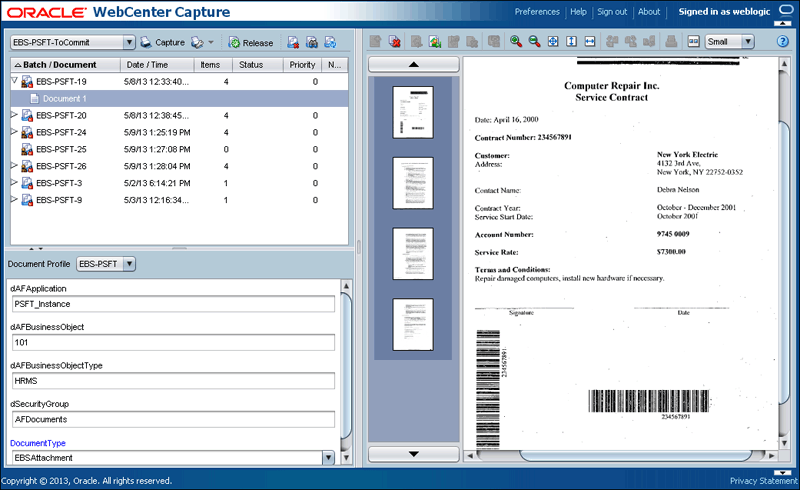The width and height of the screenshot is (800, 490).
Task: Expand the EBS-PSFT-9 batch
Action: [x=14, y=199]
